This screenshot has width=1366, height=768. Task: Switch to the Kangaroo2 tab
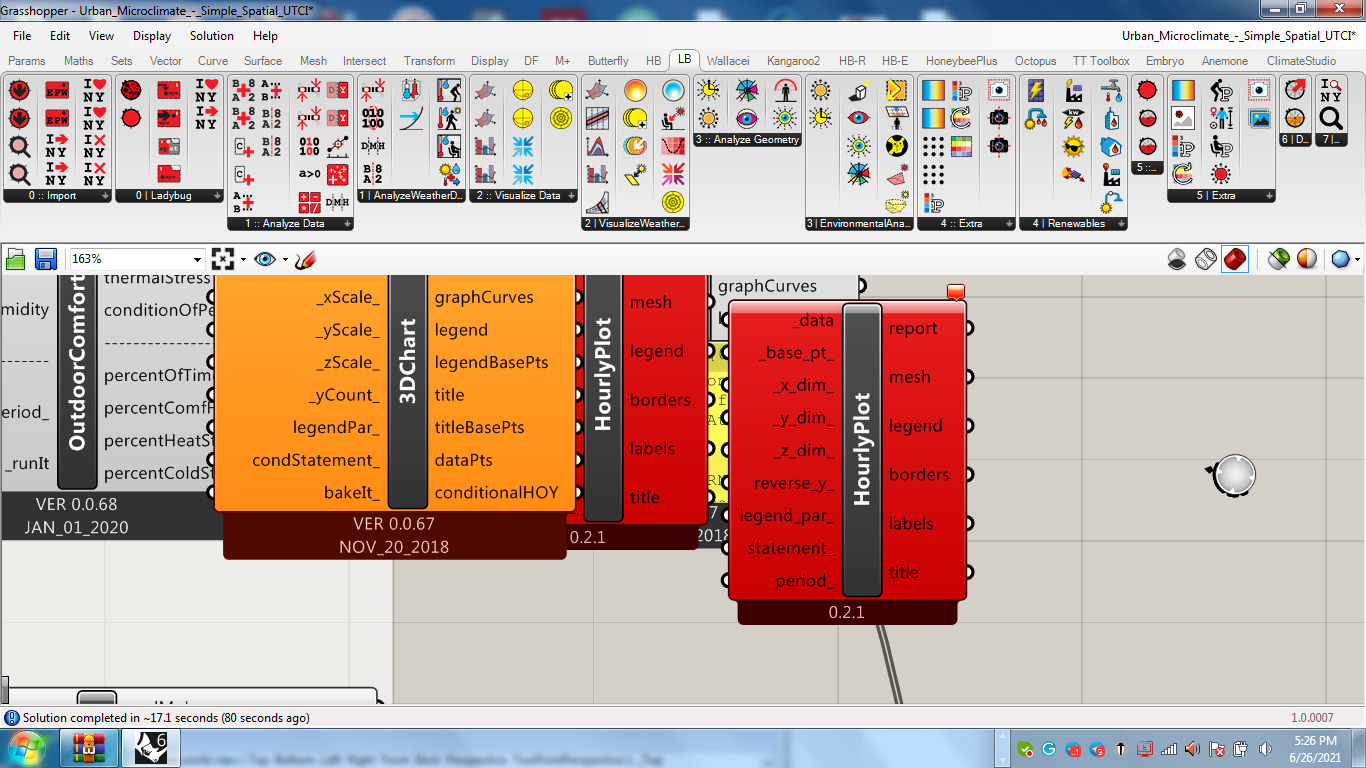point(793,61)
